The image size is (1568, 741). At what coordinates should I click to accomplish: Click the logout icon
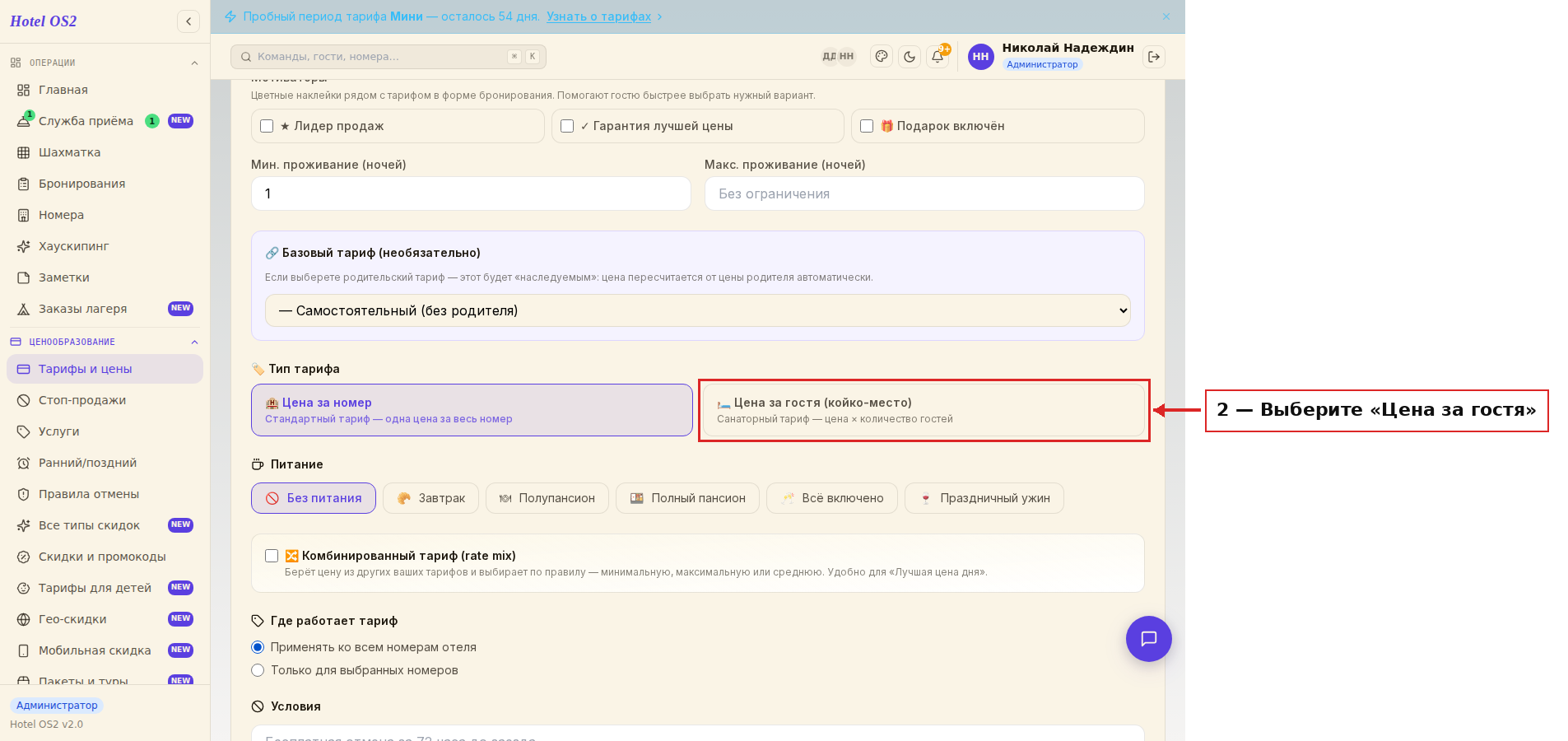[1154, 57]
